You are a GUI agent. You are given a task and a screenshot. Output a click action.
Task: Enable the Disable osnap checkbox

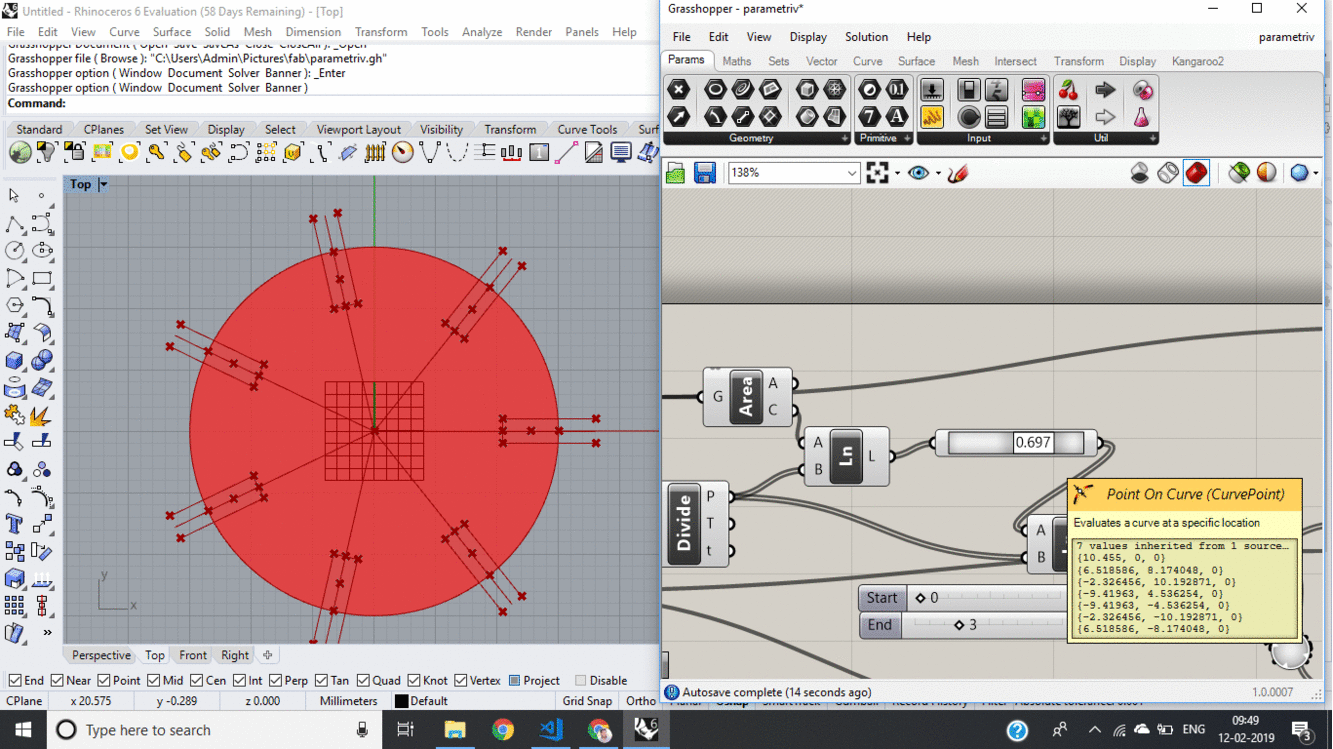tap(581, 681)
